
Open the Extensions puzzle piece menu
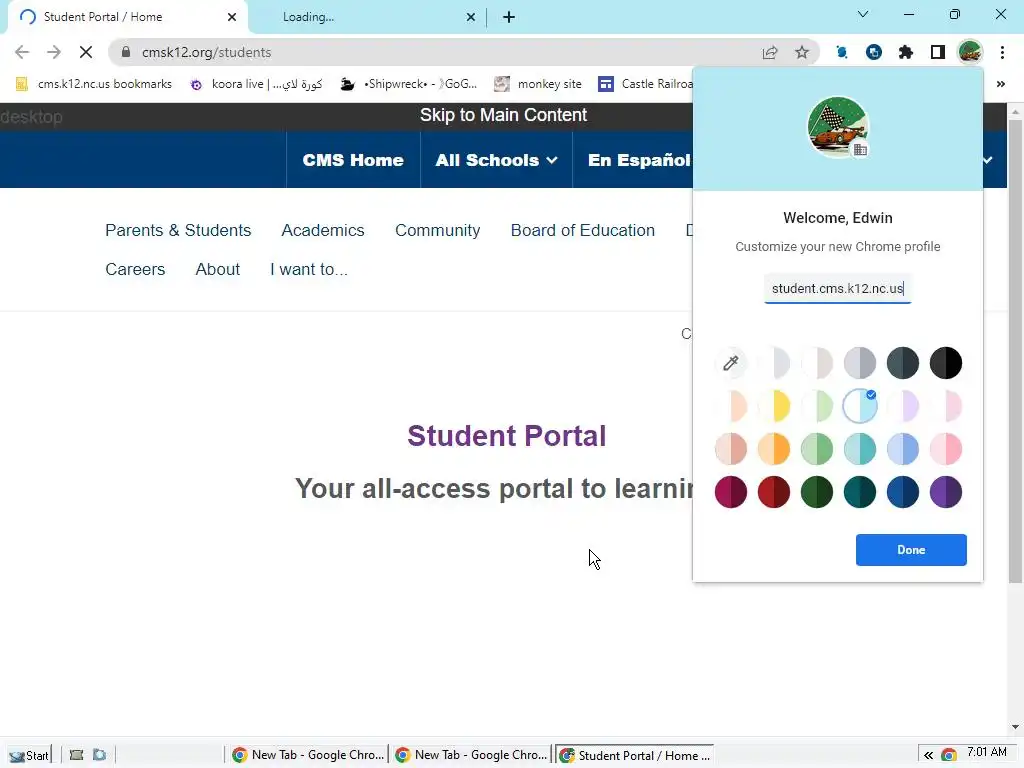[906, 52]
